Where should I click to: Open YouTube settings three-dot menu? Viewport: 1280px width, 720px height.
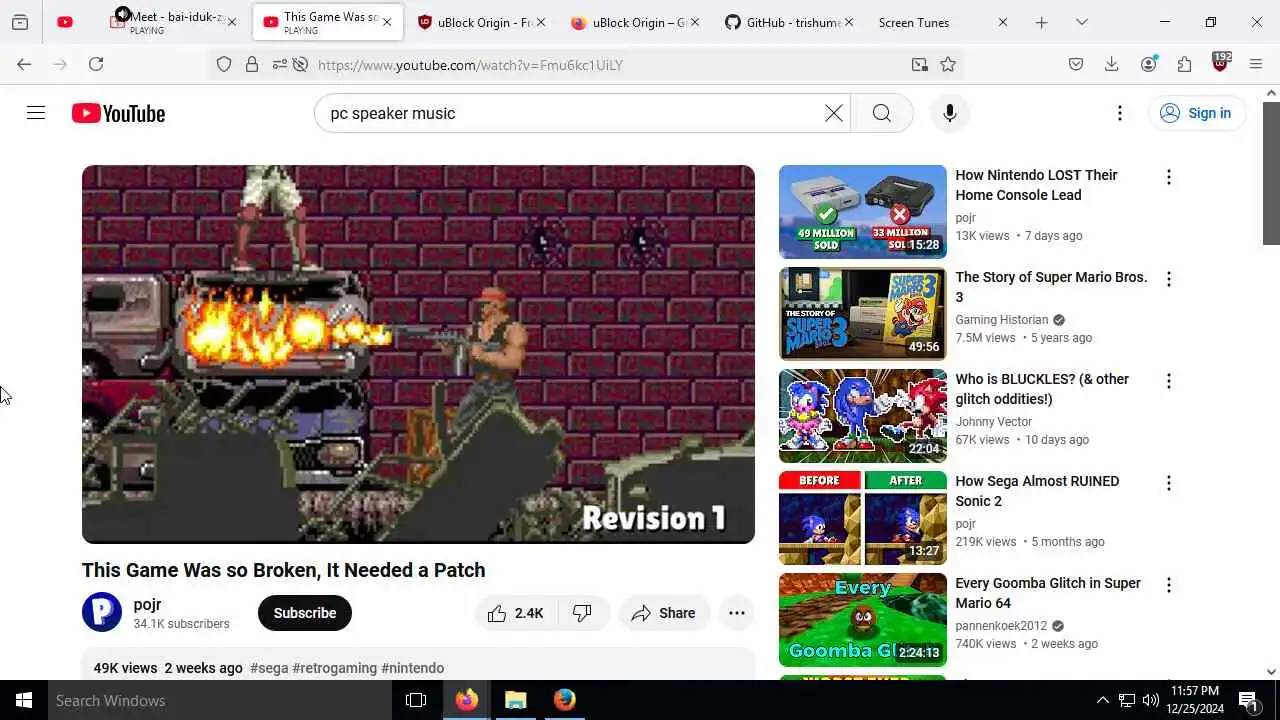click(x=1120, y=113)
